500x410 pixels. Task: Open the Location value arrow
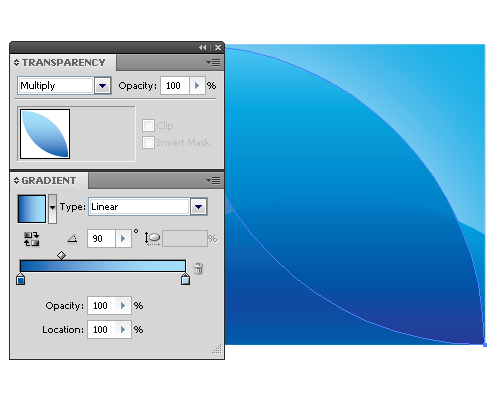(x=123, y=330)
